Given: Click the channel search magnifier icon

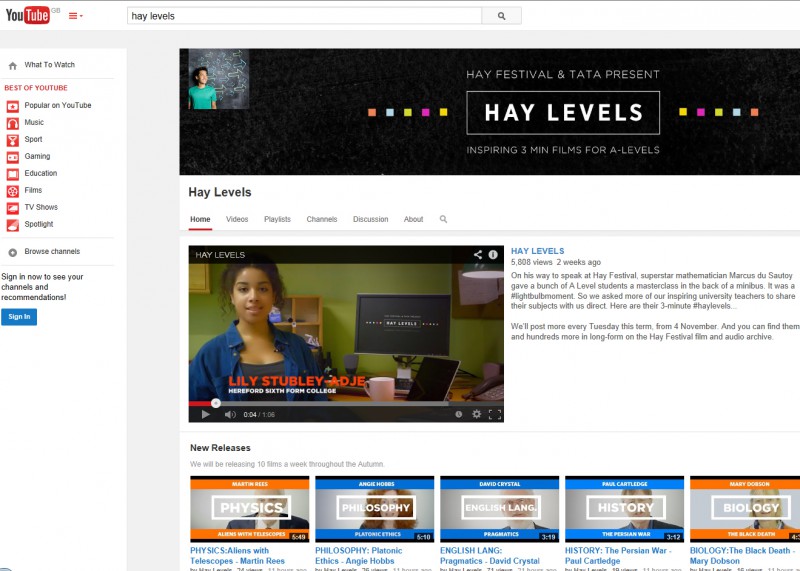Looking at the screenshot, I should (443, 219).
